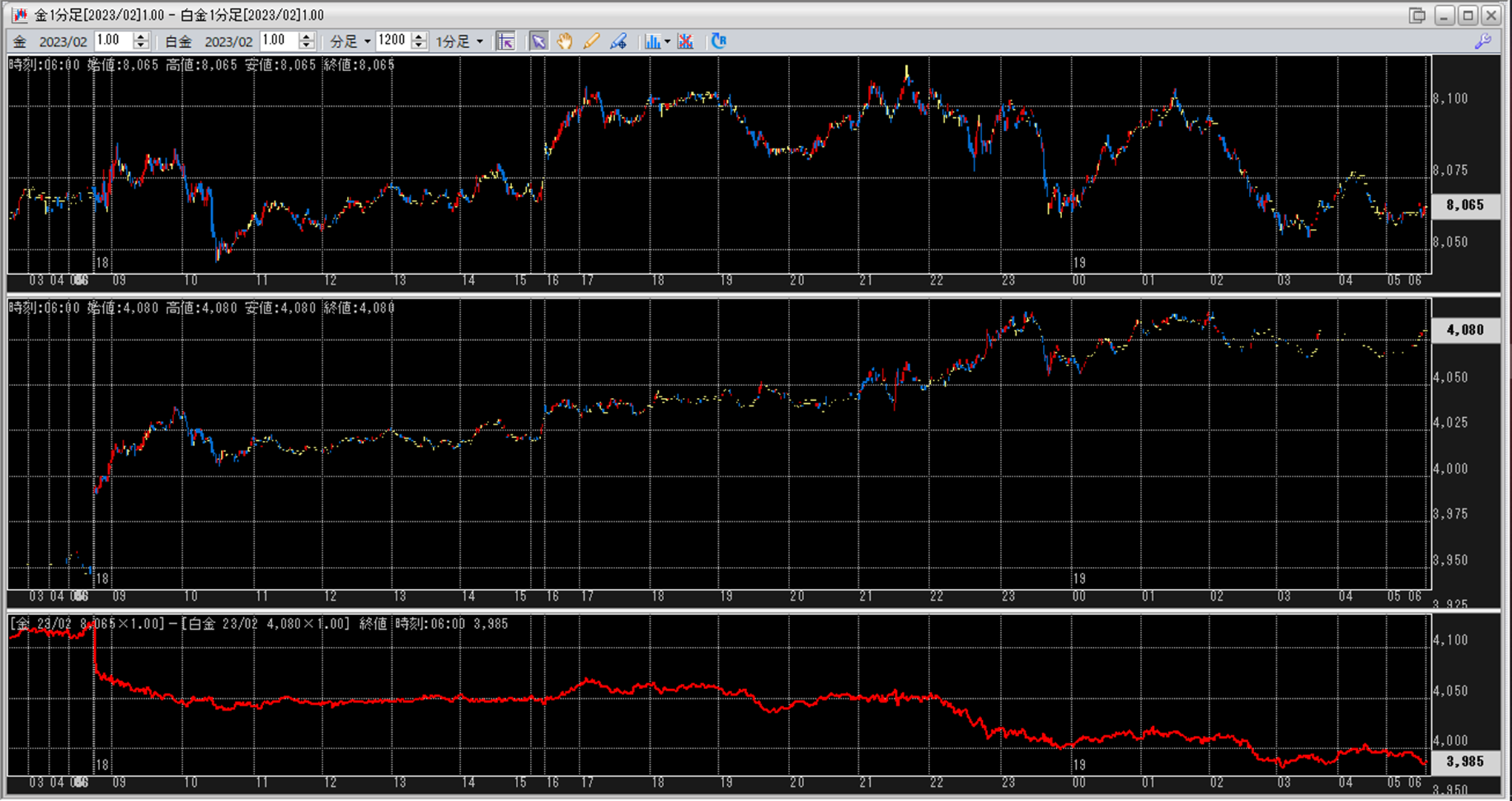
Task: Click the 8,065 current price marker
Action: pyautogui.click(x=1465, y=205)
